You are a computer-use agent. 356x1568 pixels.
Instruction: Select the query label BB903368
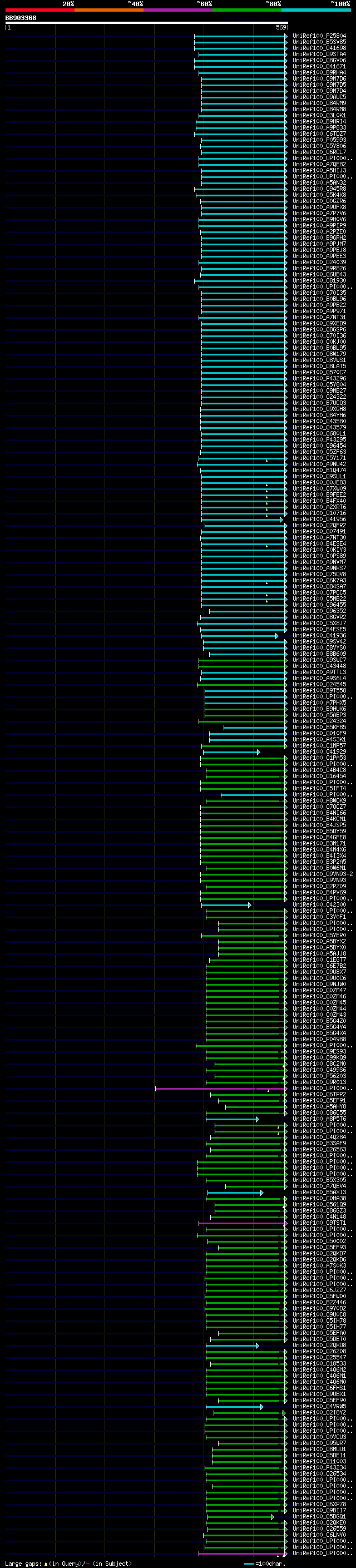tap(21, 18)
